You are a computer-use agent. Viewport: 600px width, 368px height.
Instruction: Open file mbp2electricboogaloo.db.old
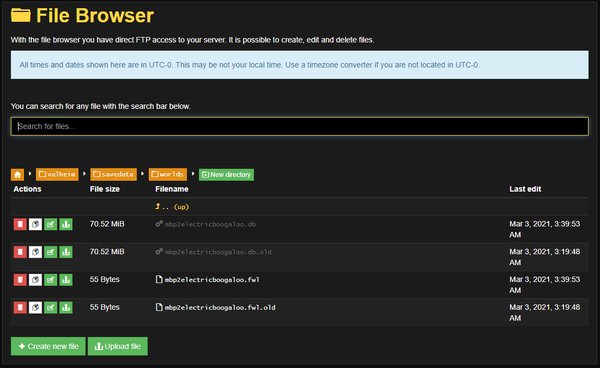point(218,252)
